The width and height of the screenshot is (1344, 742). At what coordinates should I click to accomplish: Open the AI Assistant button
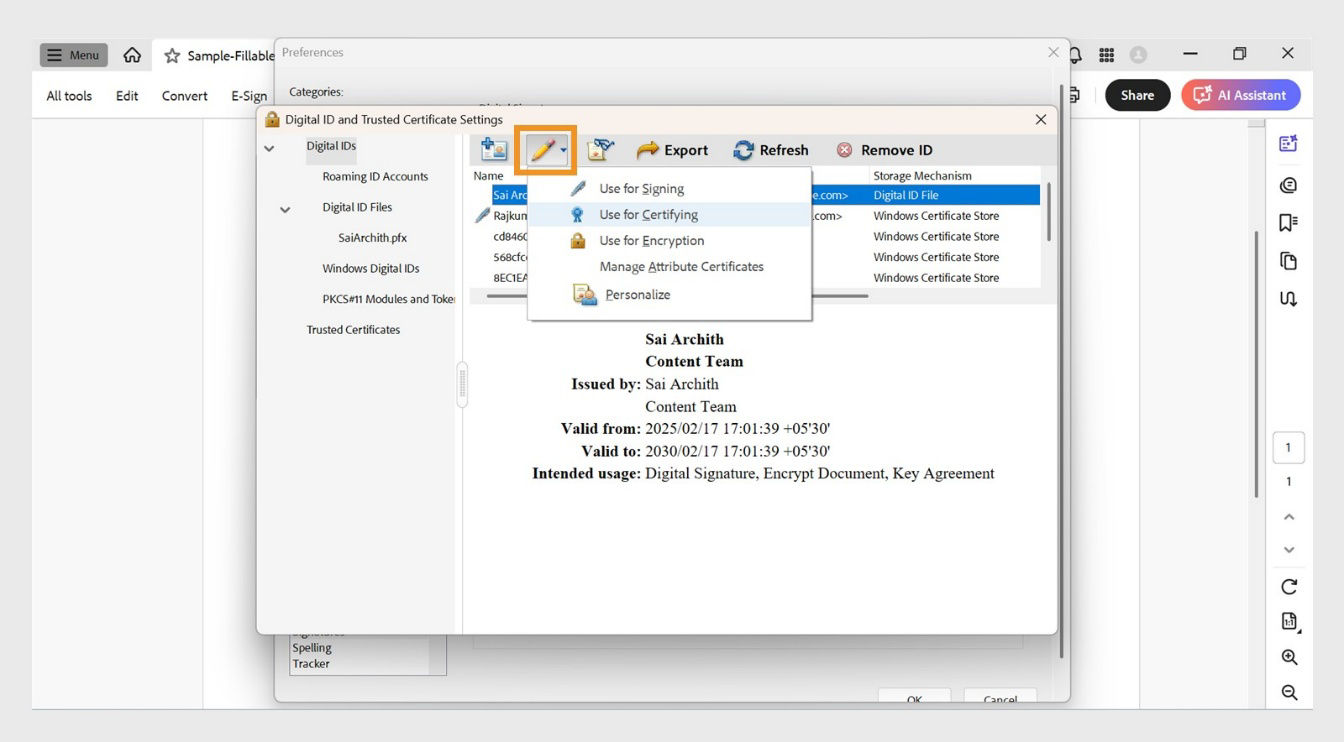click(1240, 94)
